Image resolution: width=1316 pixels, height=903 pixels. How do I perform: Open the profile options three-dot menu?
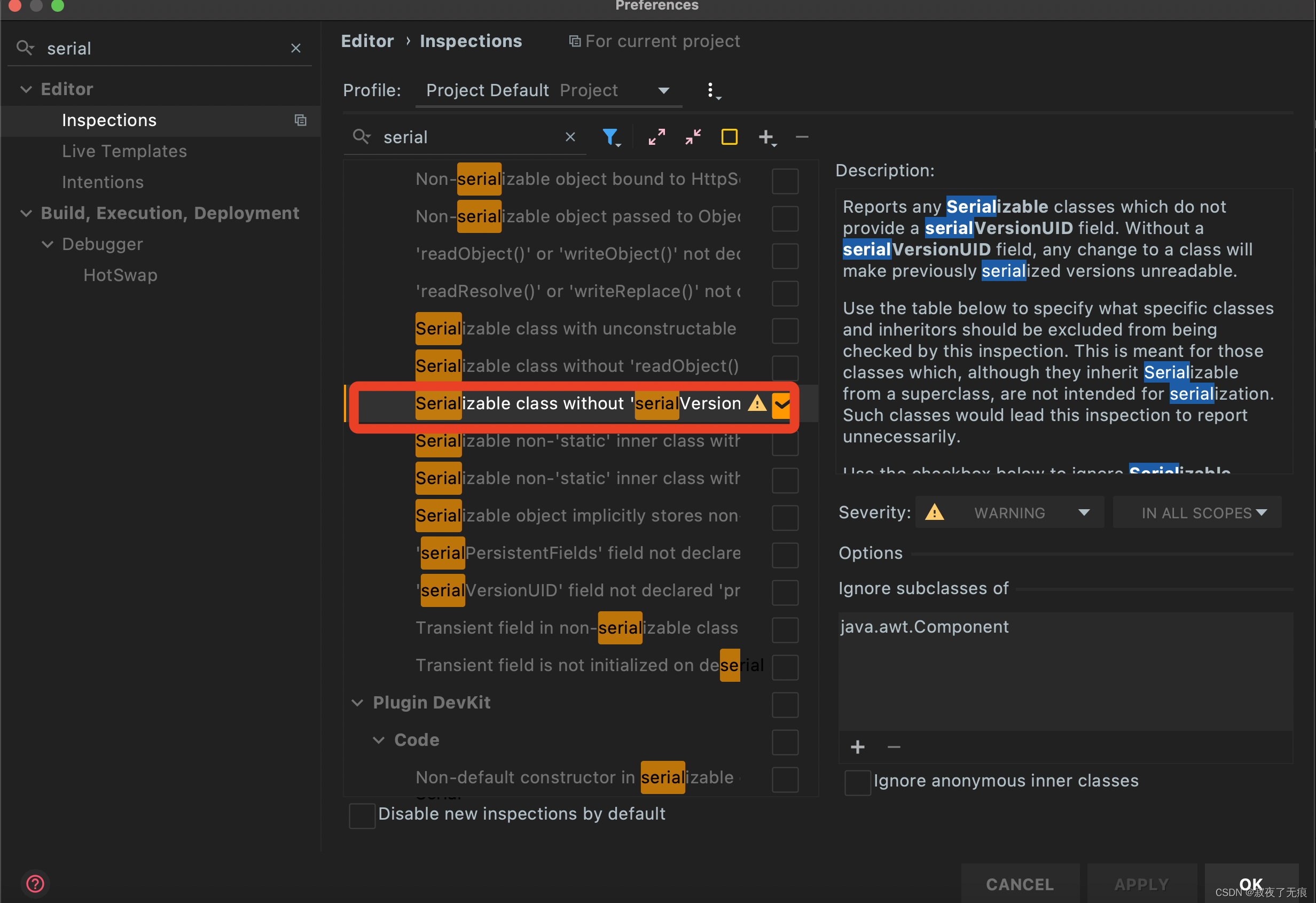click(x=711, y=90)
